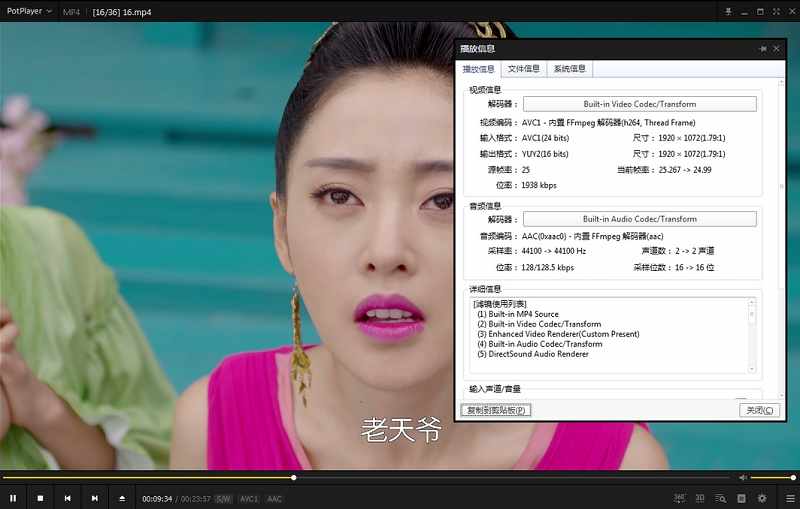Toggle the S/W decoder indicator
The width and height of the screenshot is (800, 509).
pos(222,498)
